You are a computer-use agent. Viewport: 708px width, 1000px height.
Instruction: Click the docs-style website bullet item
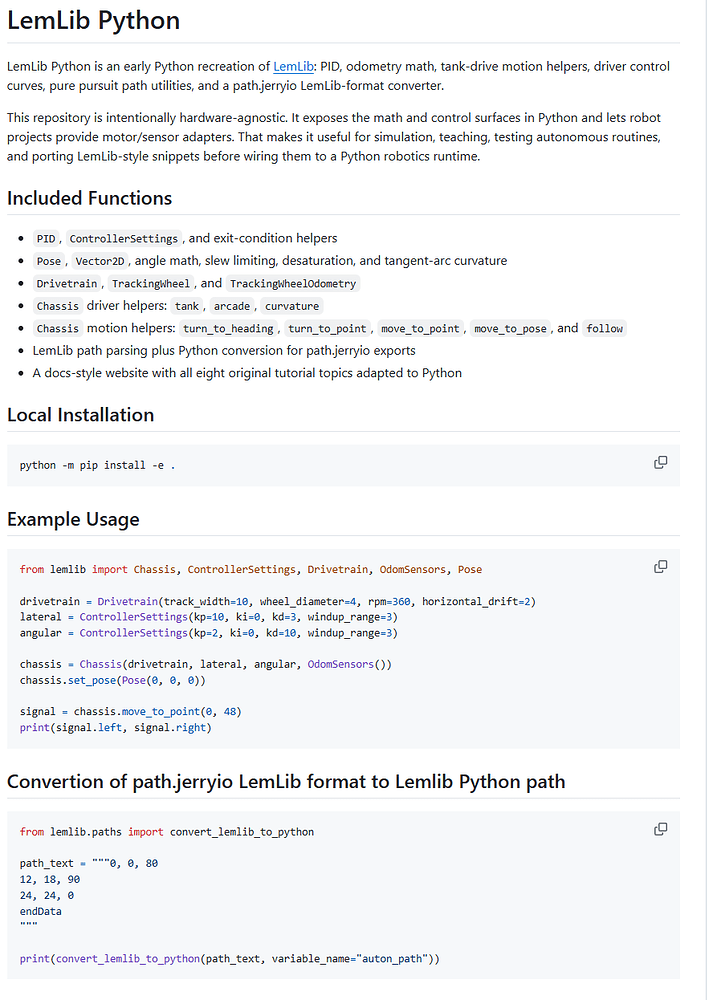click(247, 373)
